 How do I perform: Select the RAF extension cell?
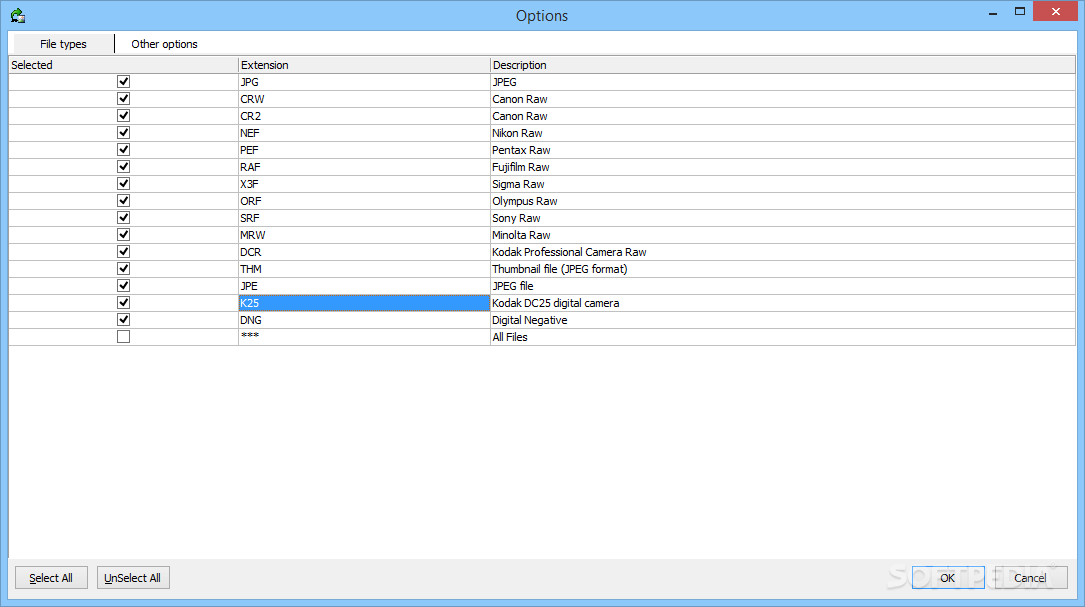click(x=364, y=167)
